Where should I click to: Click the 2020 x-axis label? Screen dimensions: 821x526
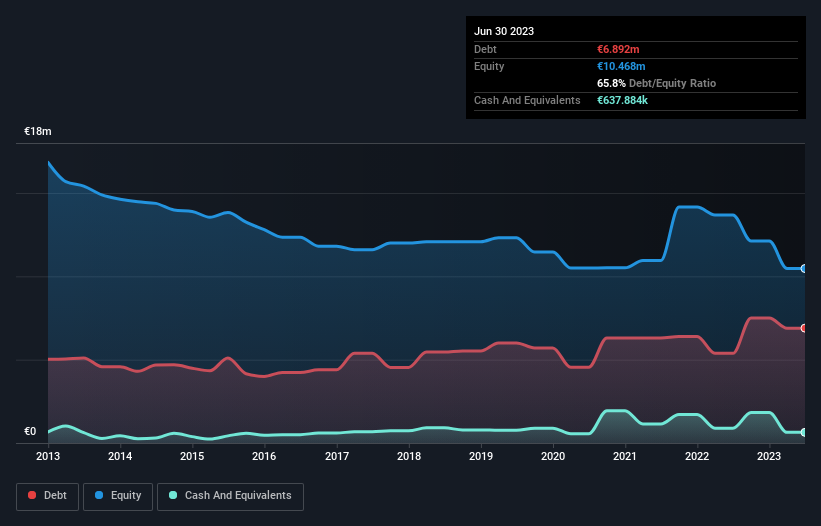[x=553, y=456]
